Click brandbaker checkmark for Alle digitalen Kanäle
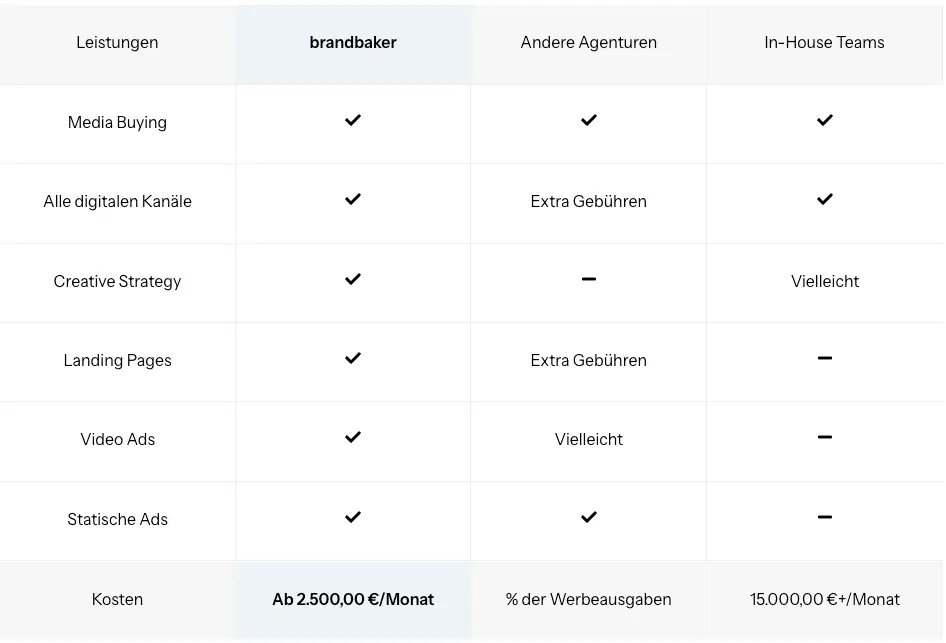Viewport: 946px width, 643px height. [353, 199]
